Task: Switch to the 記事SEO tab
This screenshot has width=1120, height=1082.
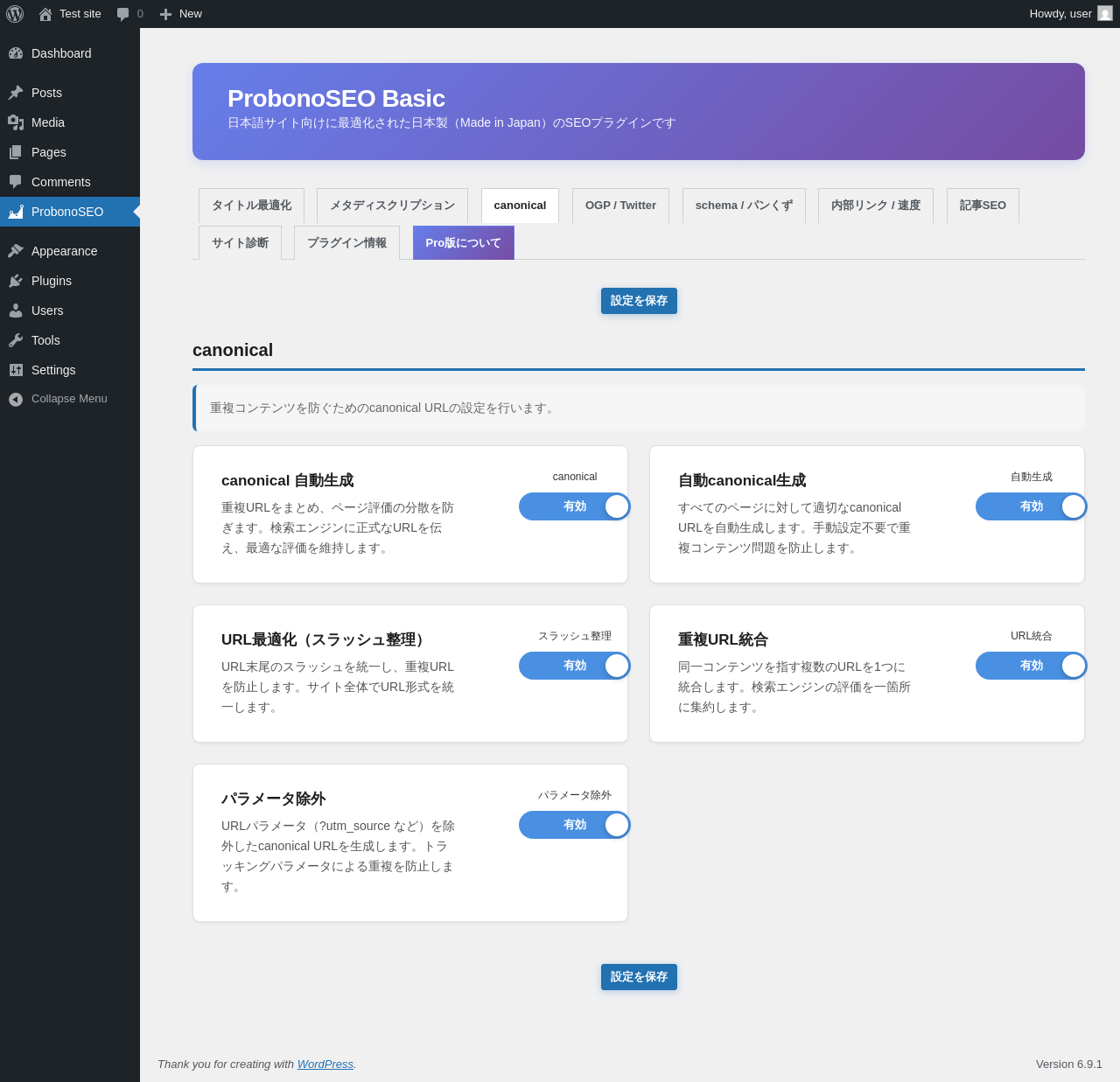Action: point(983,206)
